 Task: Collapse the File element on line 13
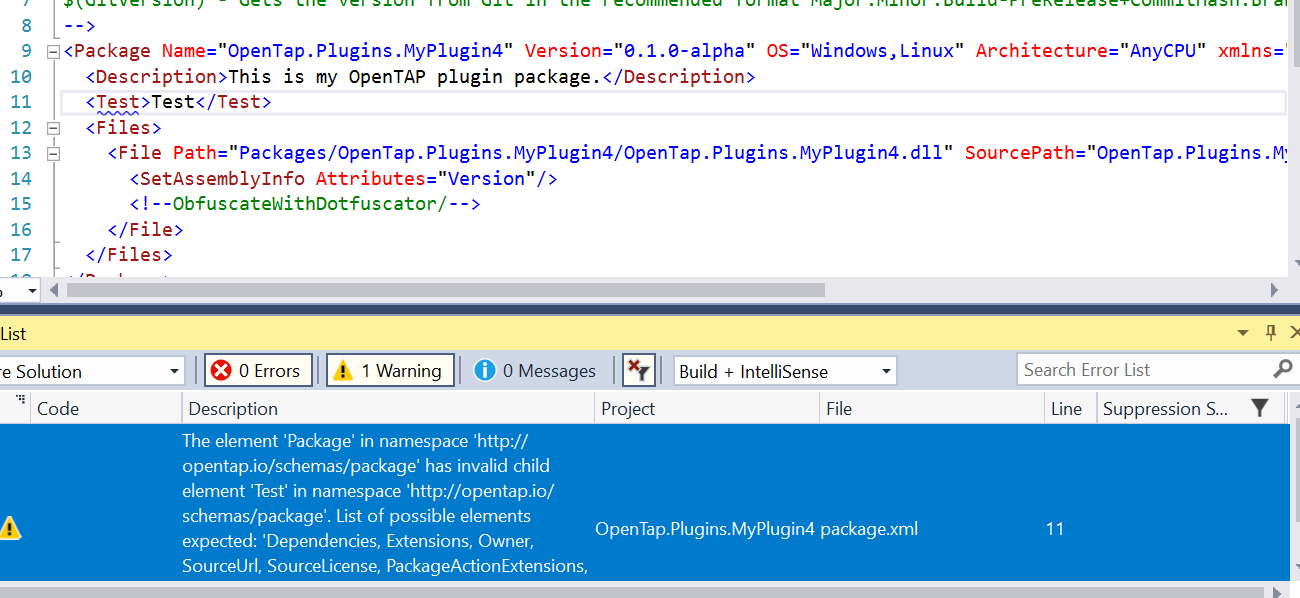click(52, 152)
